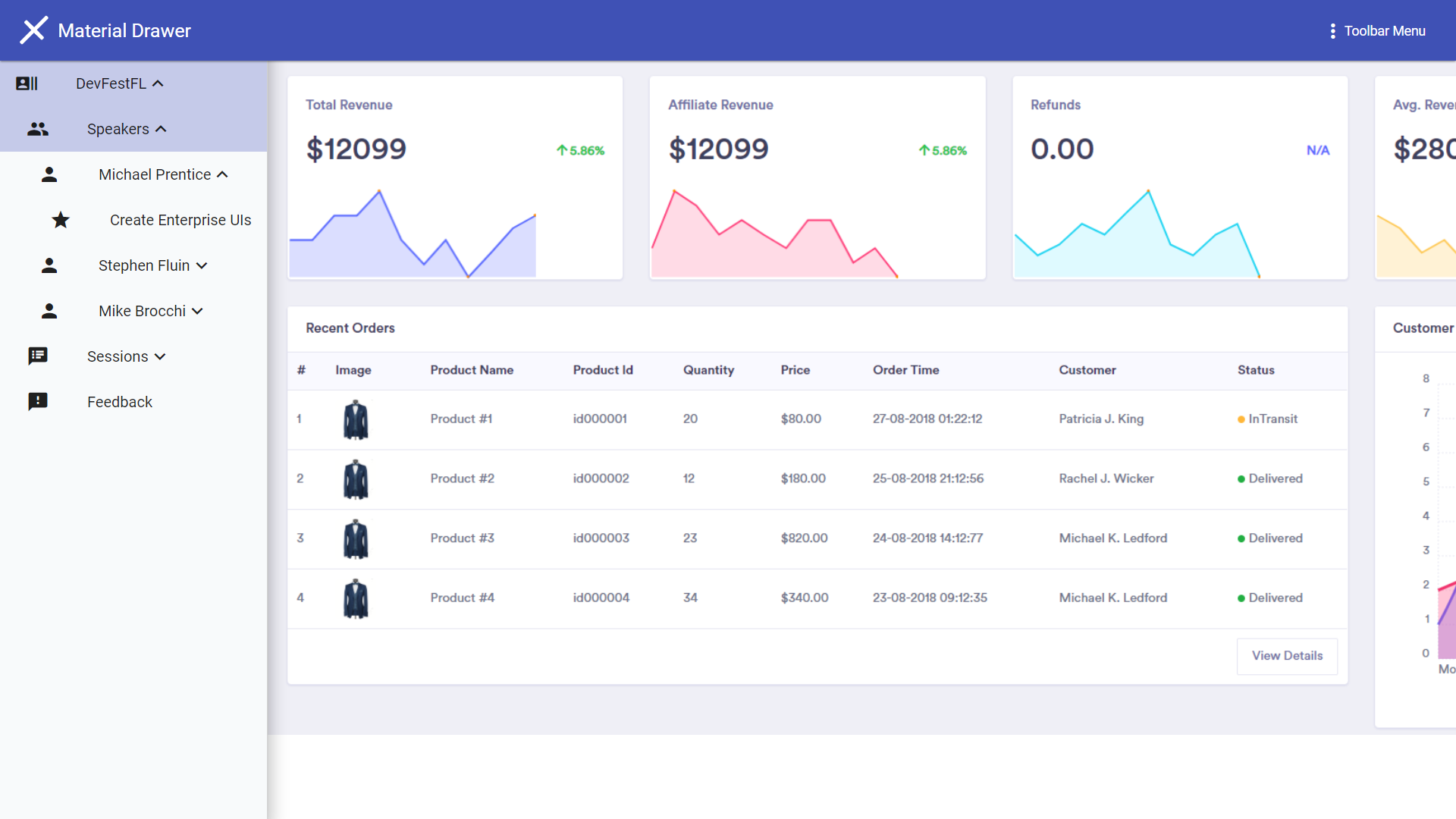Image resolution: width=1456 pixels, height=819 pixels.
Task: Click the Product #1 jacket thumbnail
Action: pos(355,419)
